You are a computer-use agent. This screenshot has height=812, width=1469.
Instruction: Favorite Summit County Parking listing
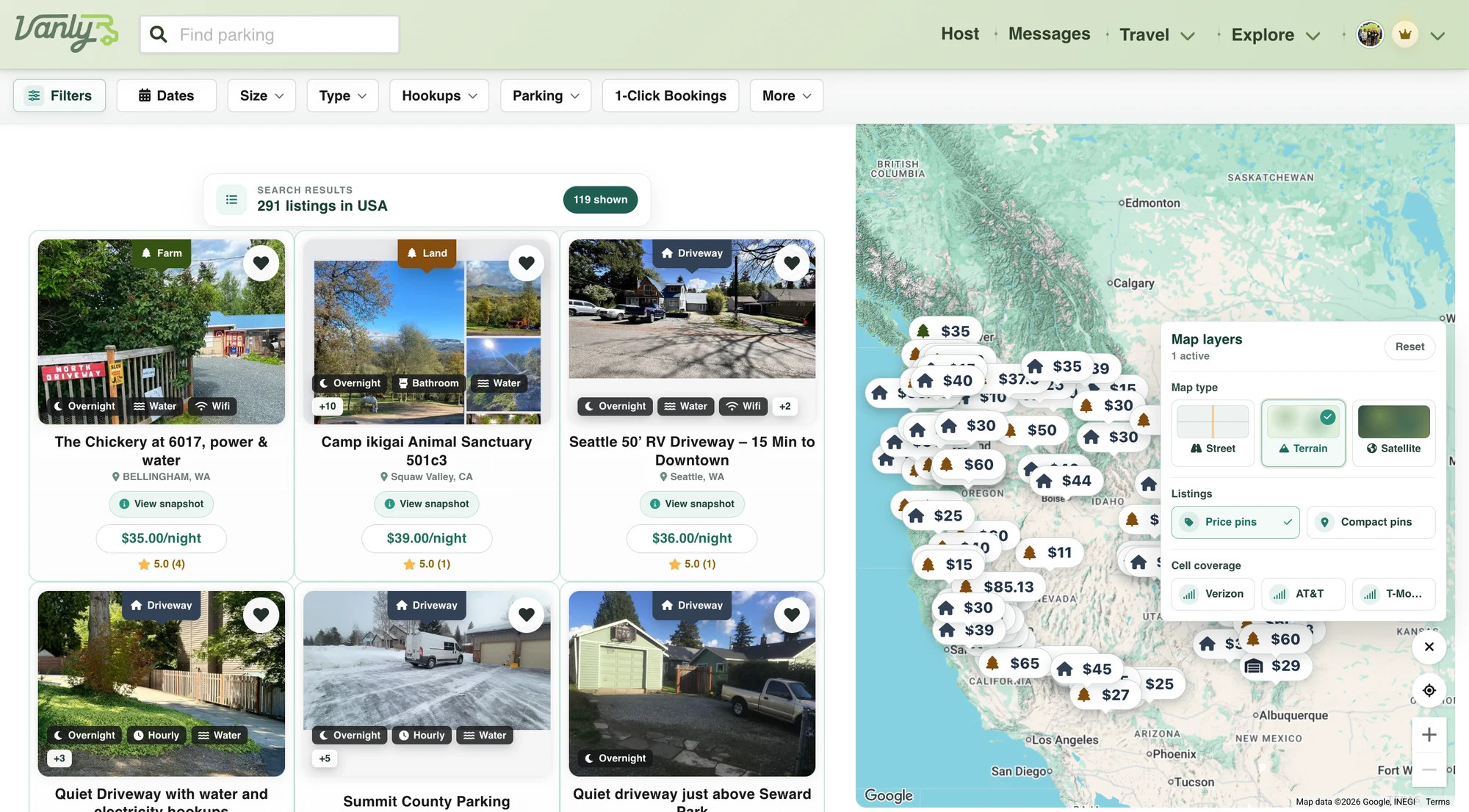527,615
